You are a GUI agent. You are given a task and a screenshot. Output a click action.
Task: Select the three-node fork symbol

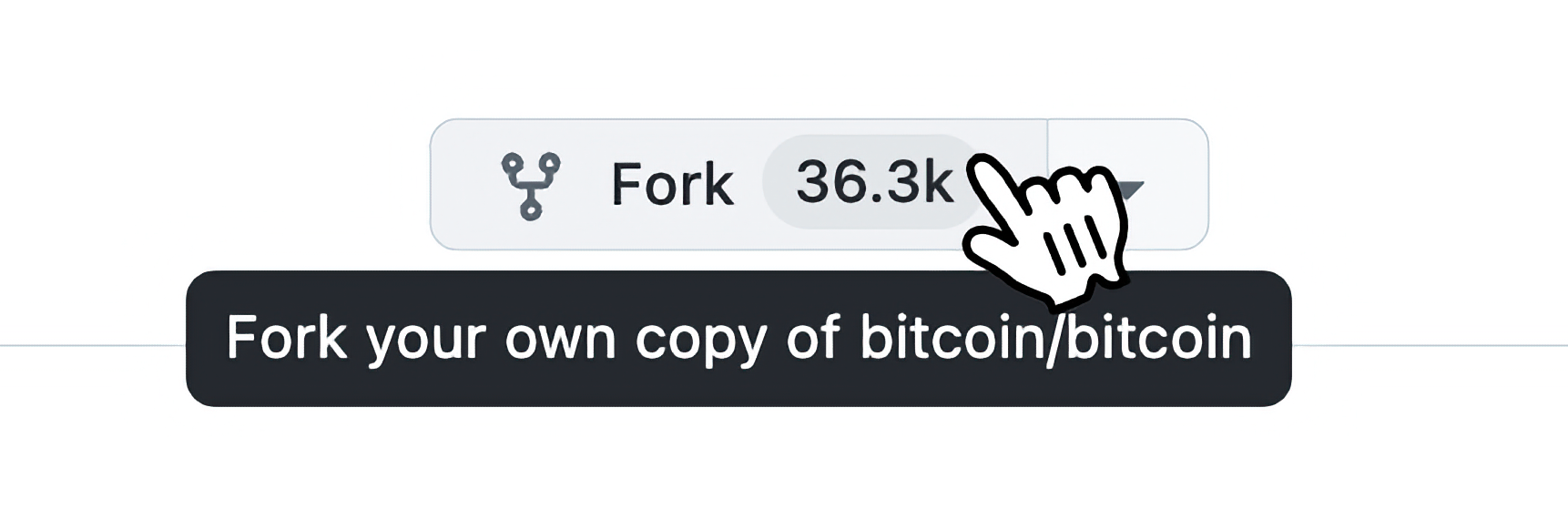(531, 186)
